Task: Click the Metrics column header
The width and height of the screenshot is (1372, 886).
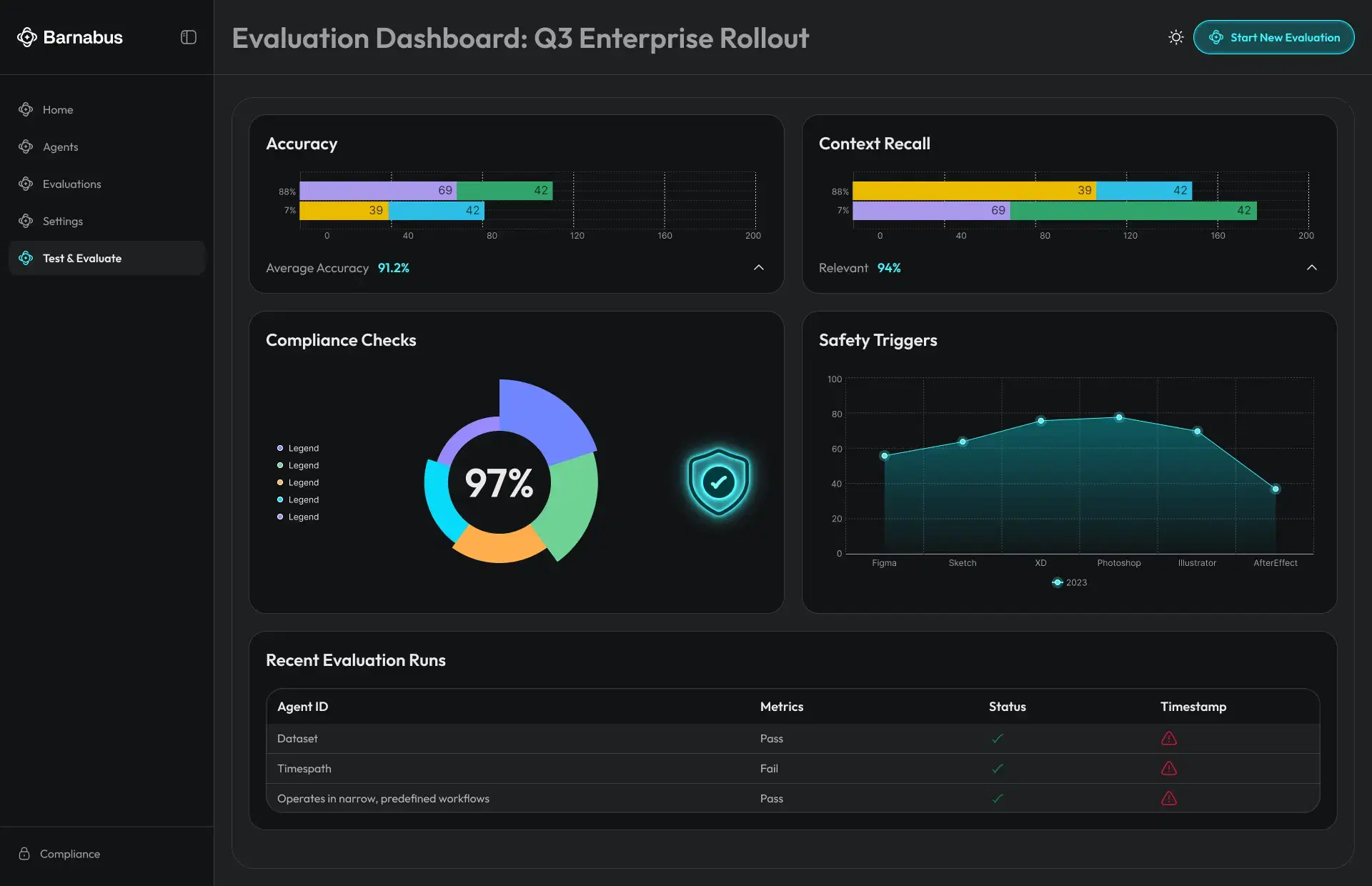Action: point(781,707)
